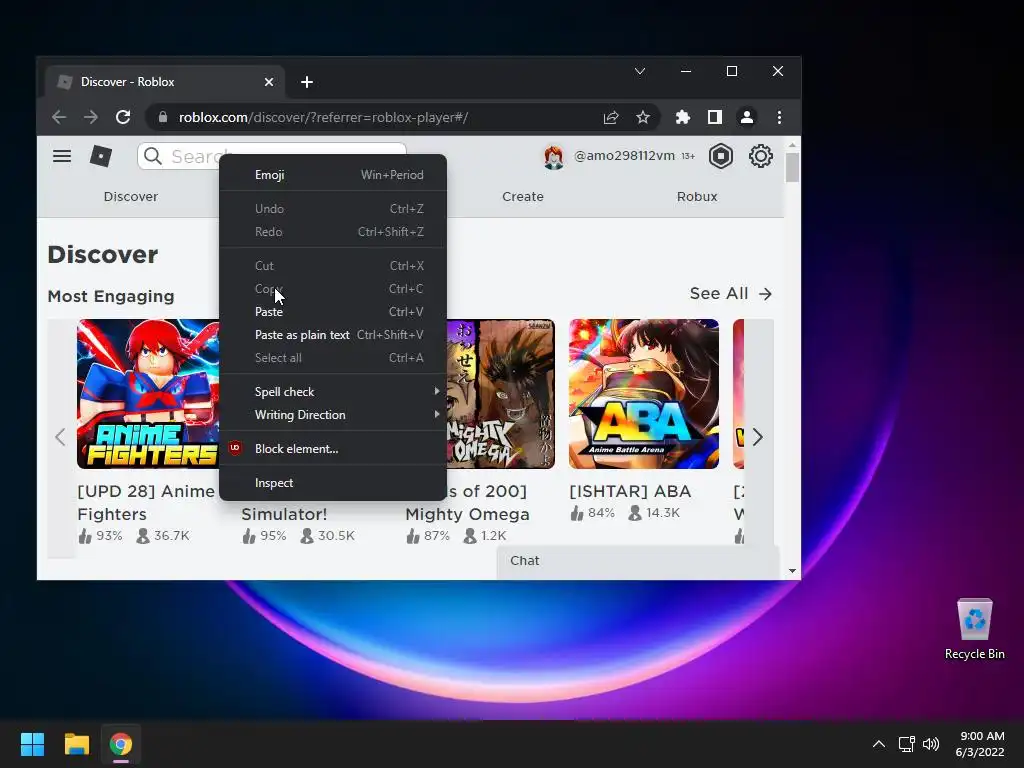This screenshot has height=768, width=1024.
Task: Choose Paste as plain text
Action: (x=333, y=334)
